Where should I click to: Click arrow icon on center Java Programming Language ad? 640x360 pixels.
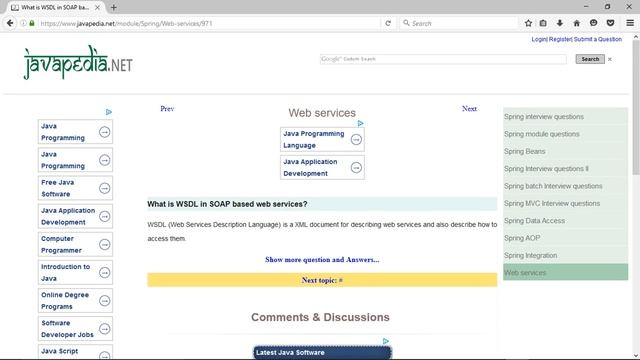356,140
